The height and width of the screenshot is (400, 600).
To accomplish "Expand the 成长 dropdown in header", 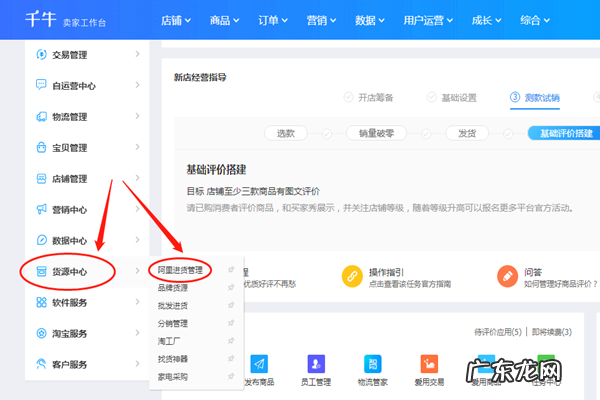I will [x=486, y=20].
